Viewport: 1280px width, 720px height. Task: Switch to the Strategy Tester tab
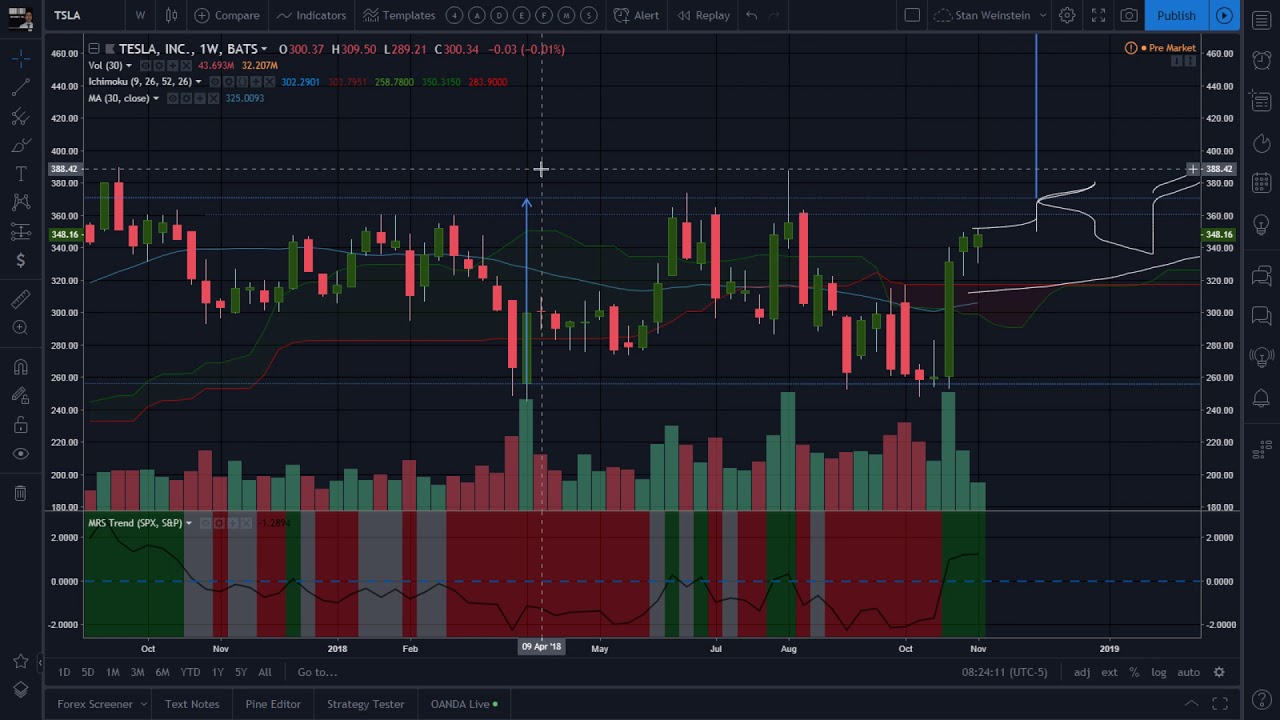click(366, 704)
